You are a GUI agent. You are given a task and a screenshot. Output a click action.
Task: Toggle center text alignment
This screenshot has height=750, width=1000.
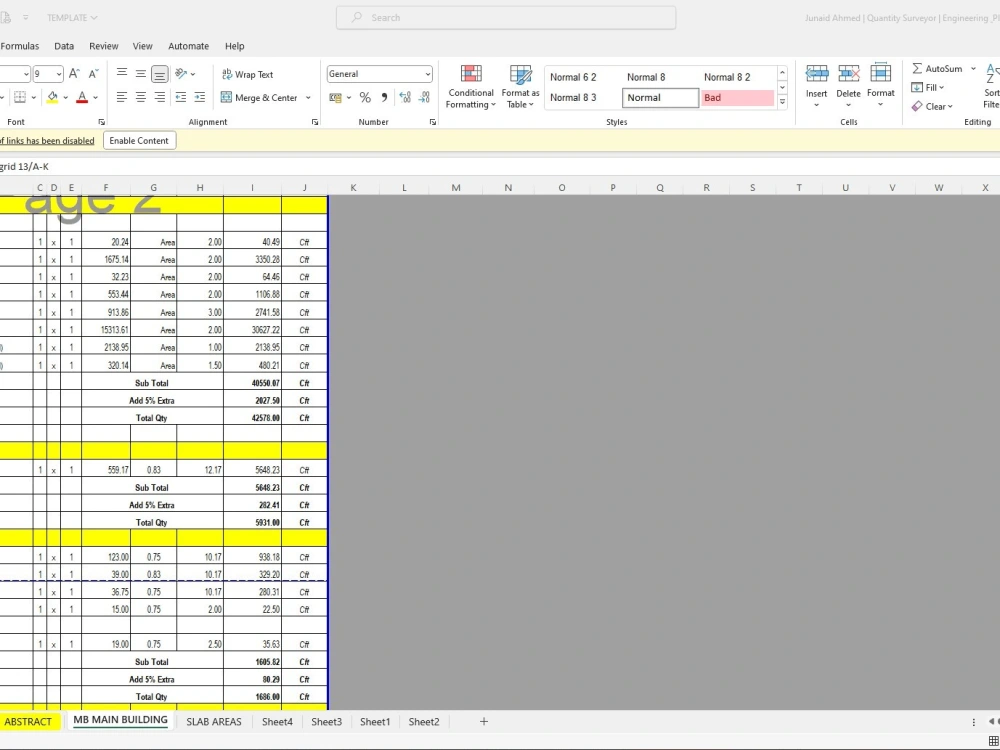[x=140, y=96]
